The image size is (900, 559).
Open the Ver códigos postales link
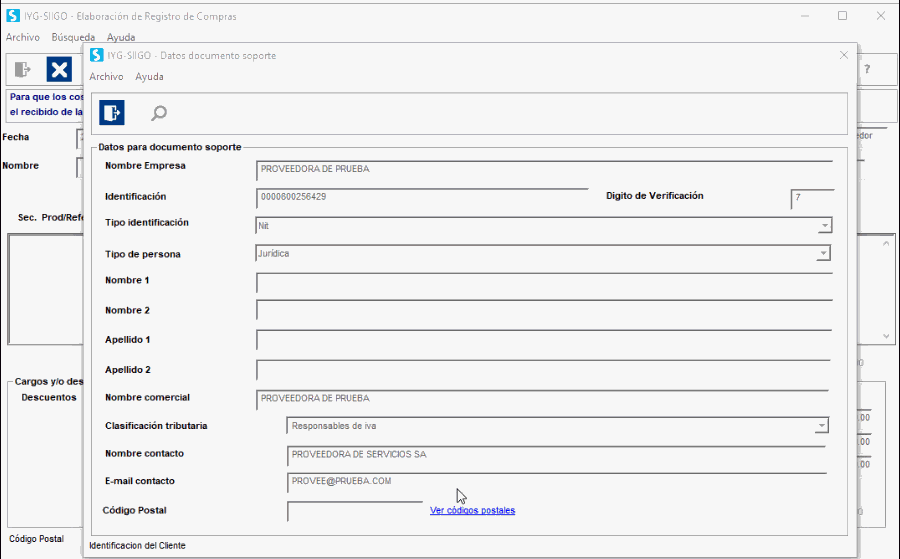pos(472,510)
